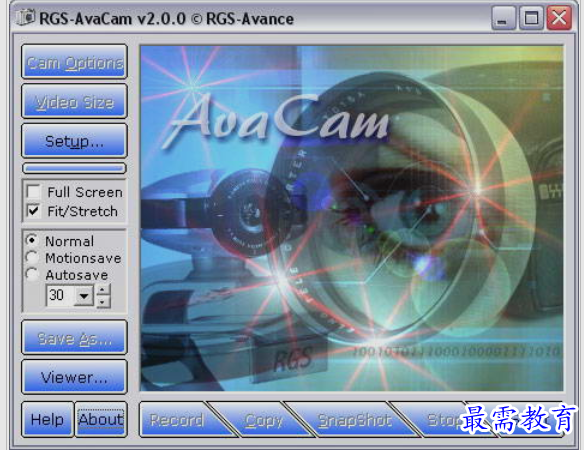The height and width of the screenshot is (450, 584).
Task: Click the autosave interval field showing 30
Action: click(x=60, y=296)
